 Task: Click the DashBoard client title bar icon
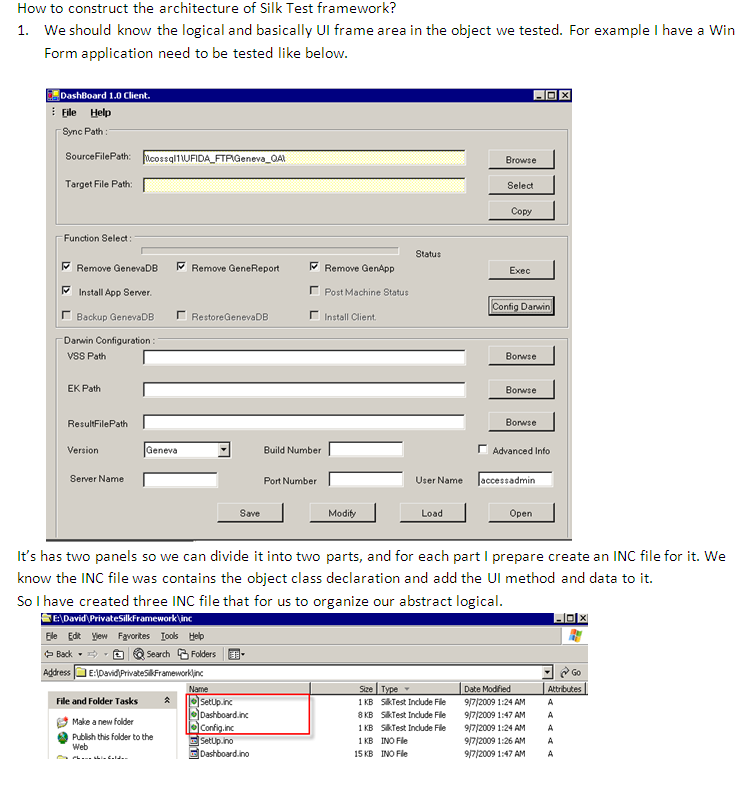(53, 95)
